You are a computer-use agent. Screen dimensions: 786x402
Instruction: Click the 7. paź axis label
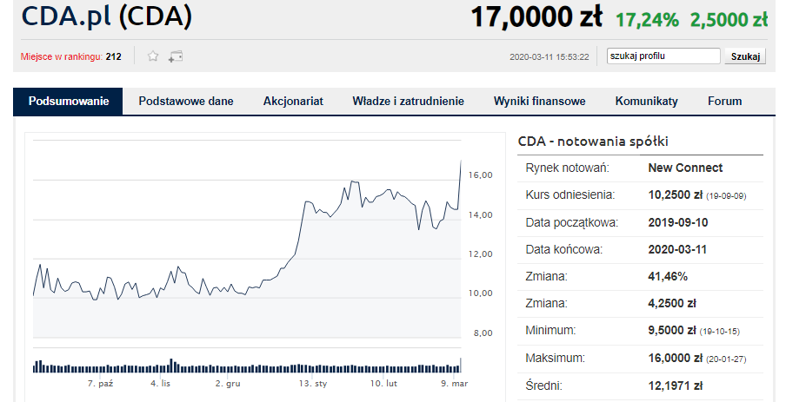click(x=100, y=384)
